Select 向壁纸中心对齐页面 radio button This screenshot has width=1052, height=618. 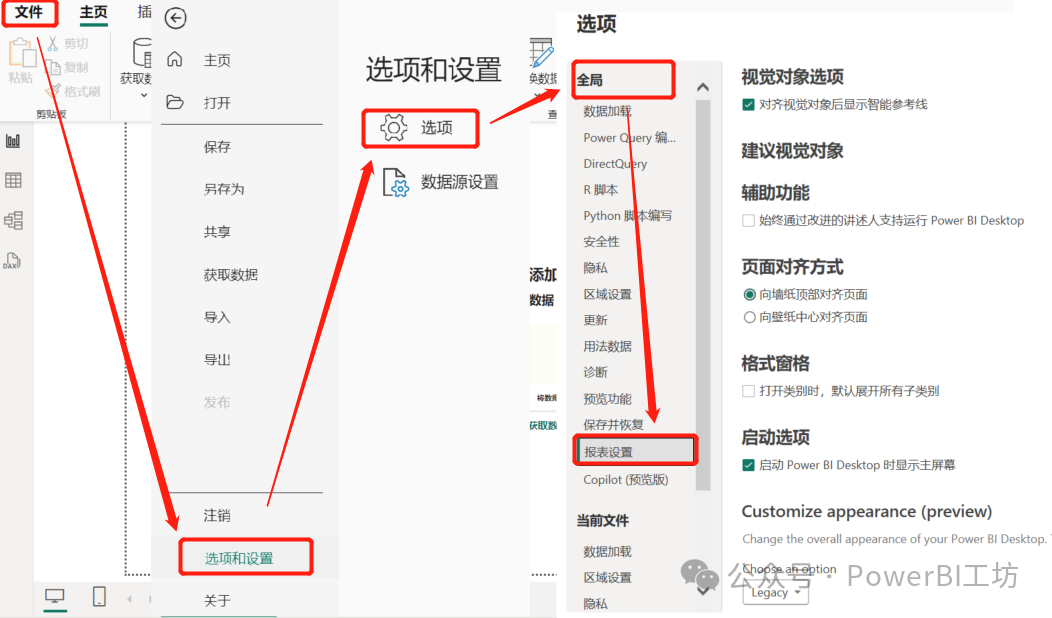coord(749,317)
